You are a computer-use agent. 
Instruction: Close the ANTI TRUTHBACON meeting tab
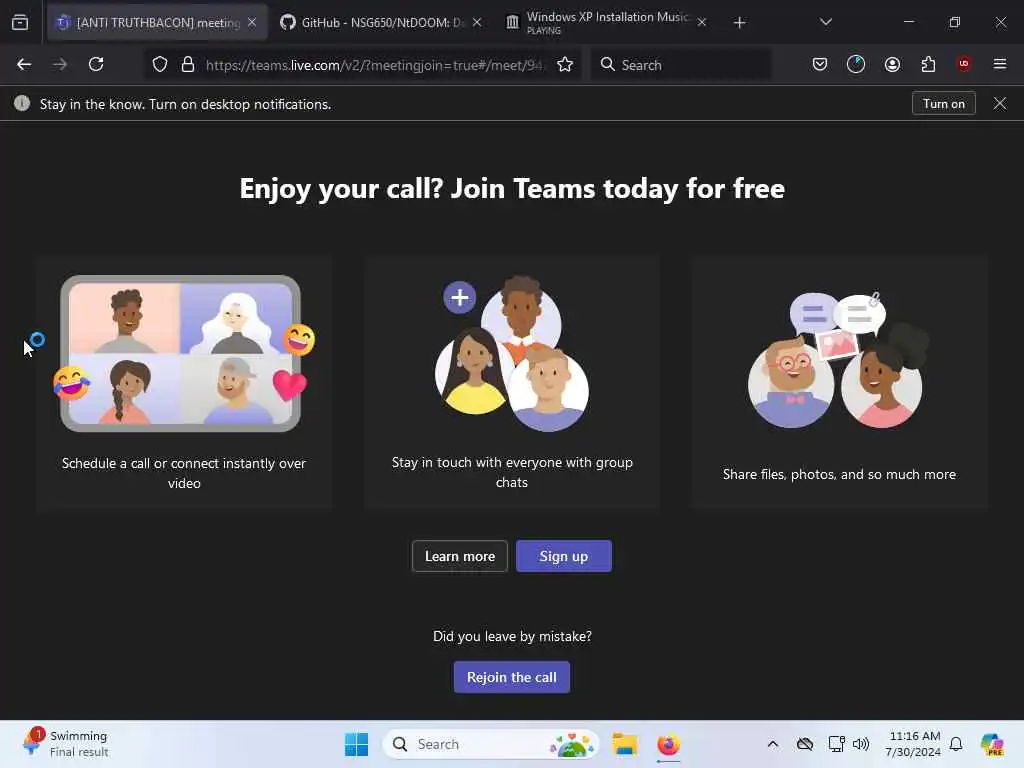point(252,22)
